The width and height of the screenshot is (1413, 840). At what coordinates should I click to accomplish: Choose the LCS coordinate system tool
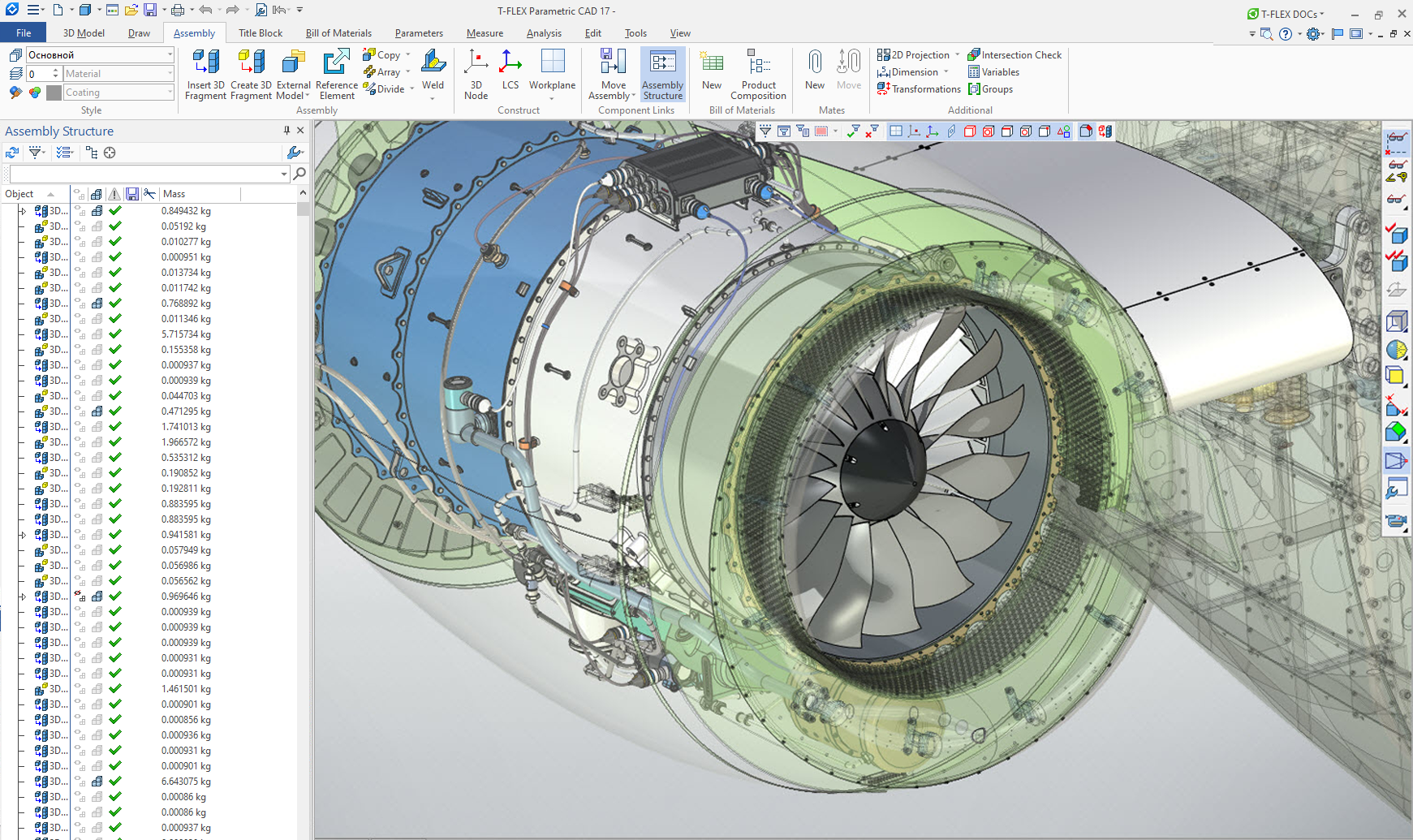tap(510, 69)
